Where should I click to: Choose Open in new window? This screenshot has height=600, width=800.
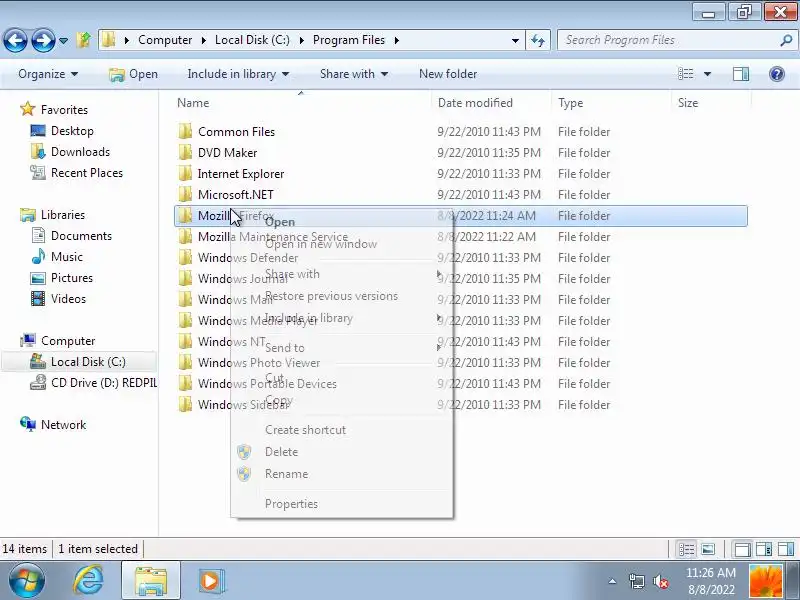click(342, 244)
